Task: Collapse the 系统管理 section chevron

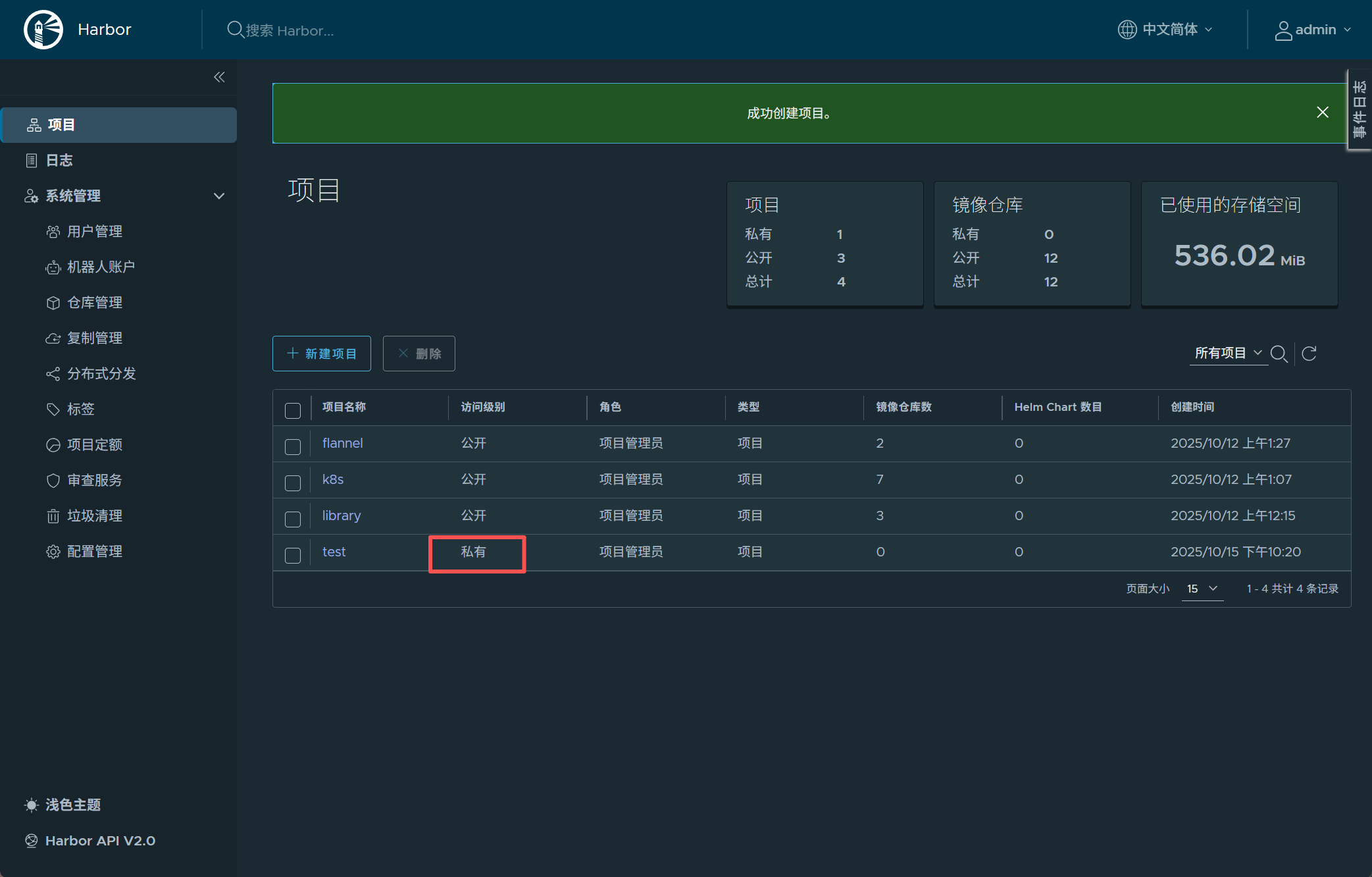Action: coord(219,196)
